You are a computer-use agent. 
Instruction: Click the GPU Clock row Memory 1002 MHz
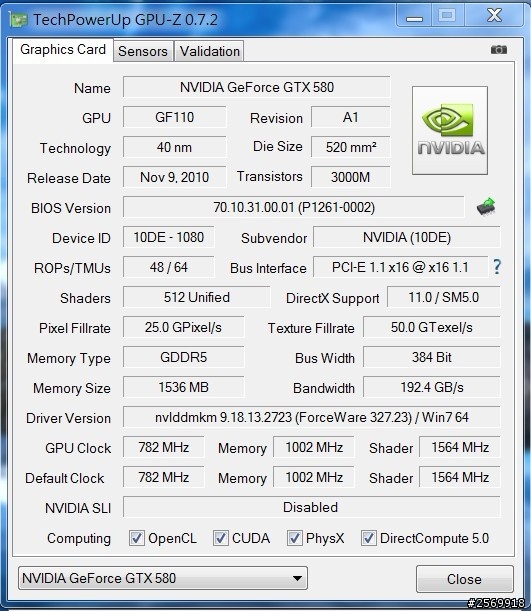314,447
